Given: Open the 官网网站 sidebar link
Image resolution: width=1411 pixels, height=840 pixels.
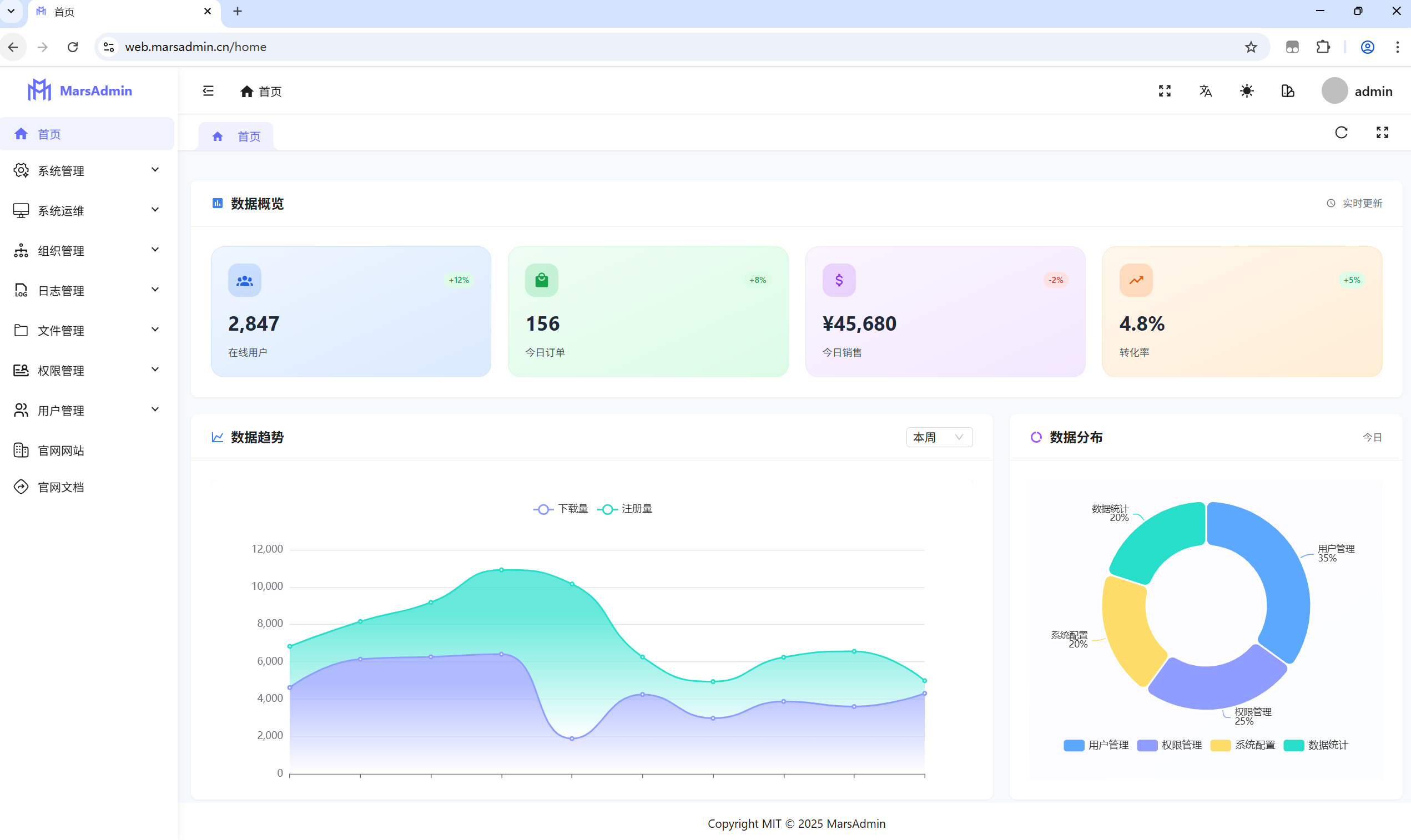Looking at the screenshot, I should tap(61, 451).
